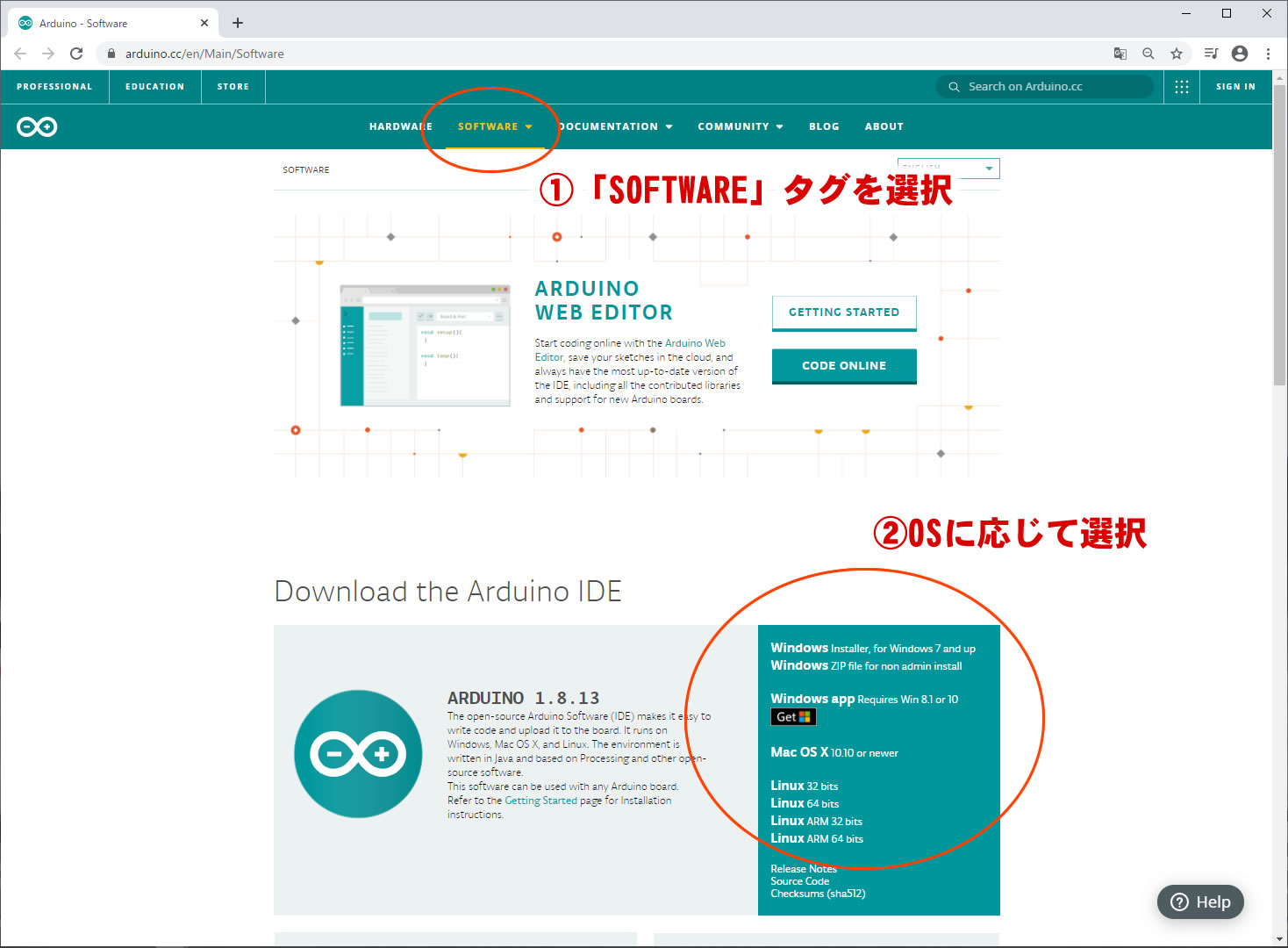Bookmark this page with the star icon

1177,54
